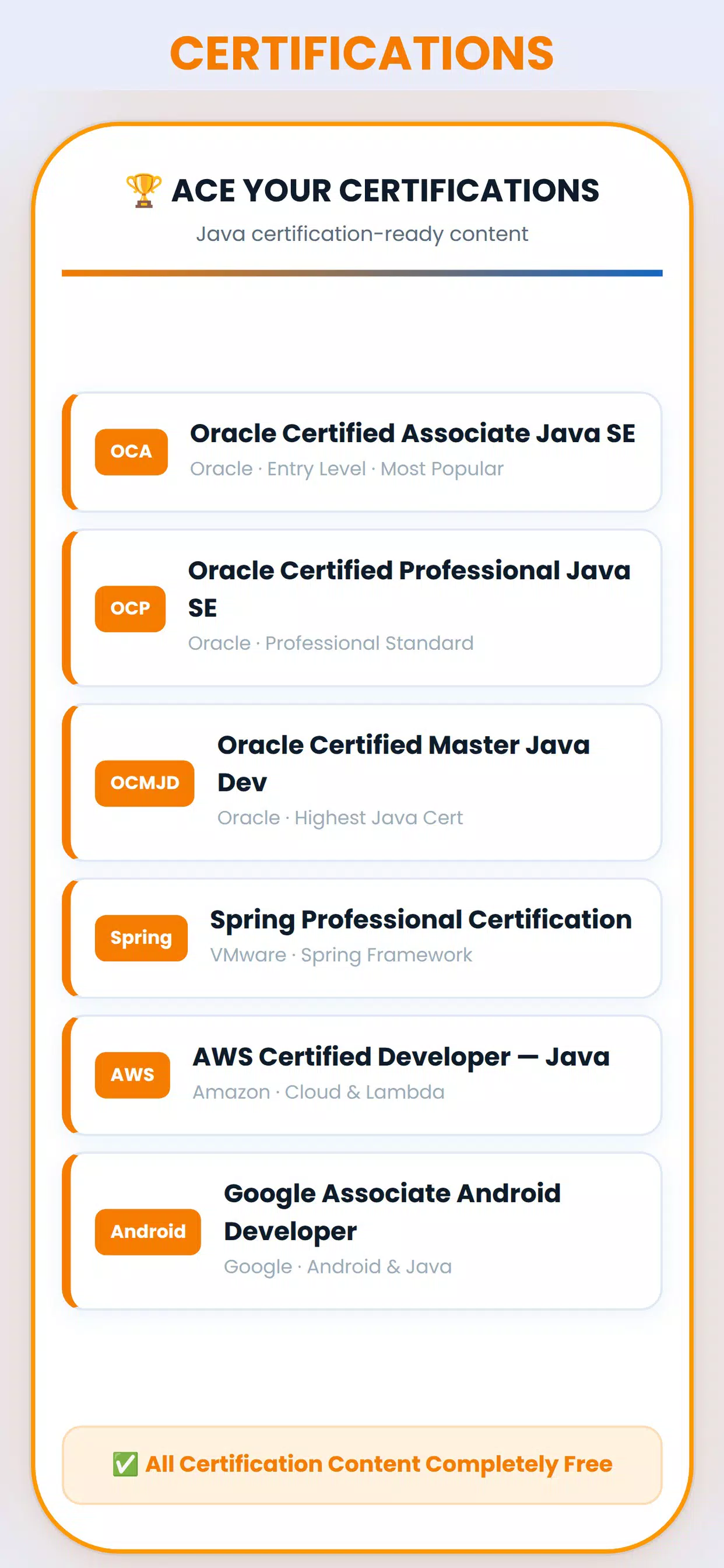Viewport: 724px width, 1568px height.
Task: Click VMware · Spring Framework text
Action: (340, 955)
